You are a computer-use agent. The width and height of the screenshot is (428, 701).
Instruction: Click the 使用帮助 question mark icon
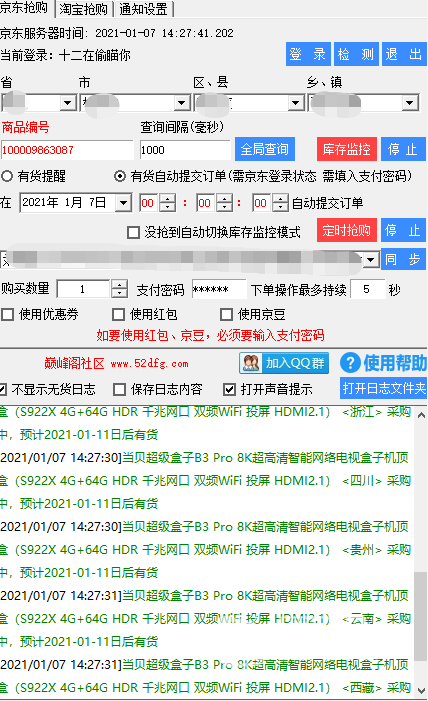(x=350, y=363)
